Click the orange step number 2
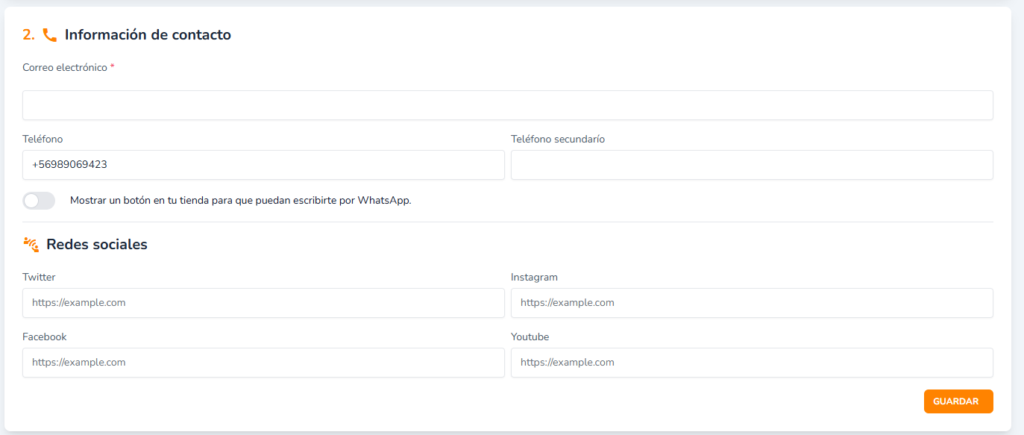This screenshot has height=435, width=1024. [28, 35]
